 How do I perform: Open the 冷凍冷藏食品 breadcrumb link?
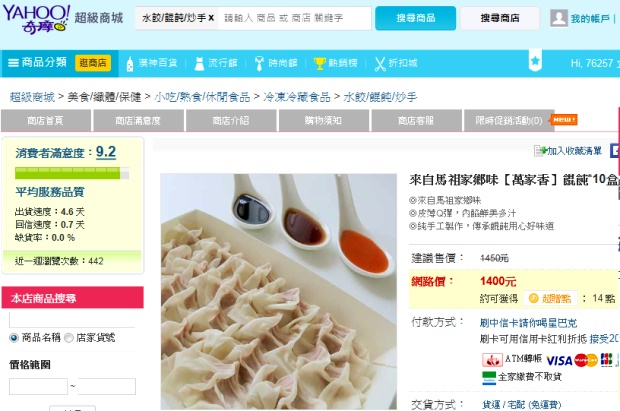click(297, 97)
